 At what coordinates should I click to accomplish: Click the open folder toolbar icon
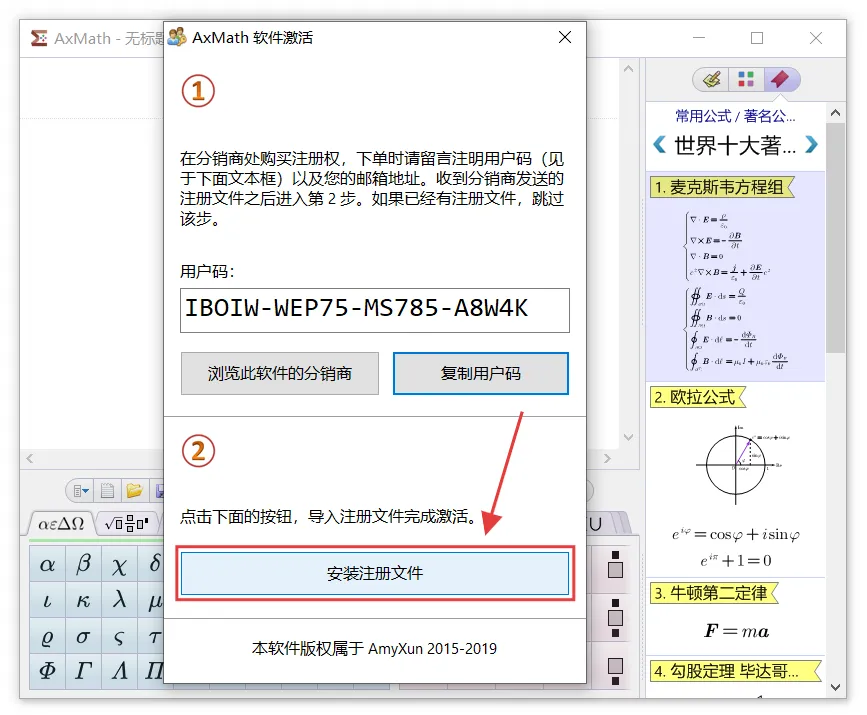[134, 490]
